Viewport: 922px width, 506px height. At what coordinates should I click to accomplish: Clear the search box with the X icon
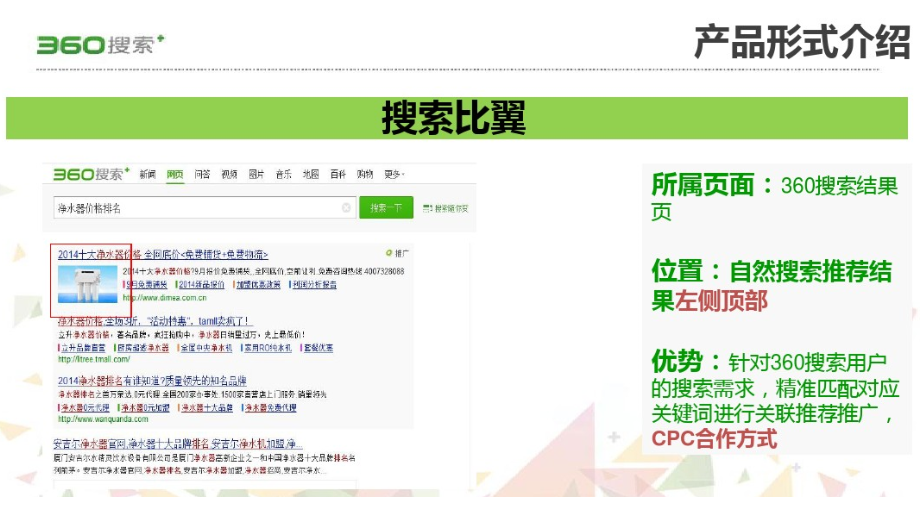[x=346, y=207]
